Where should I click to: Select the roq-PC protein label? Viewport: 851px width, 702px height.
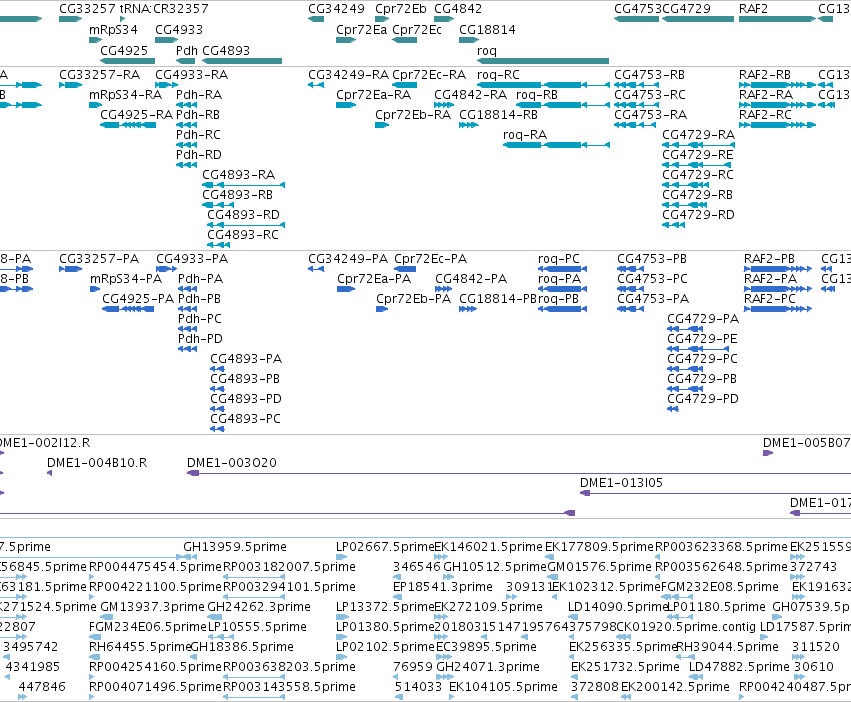[559, 259]
